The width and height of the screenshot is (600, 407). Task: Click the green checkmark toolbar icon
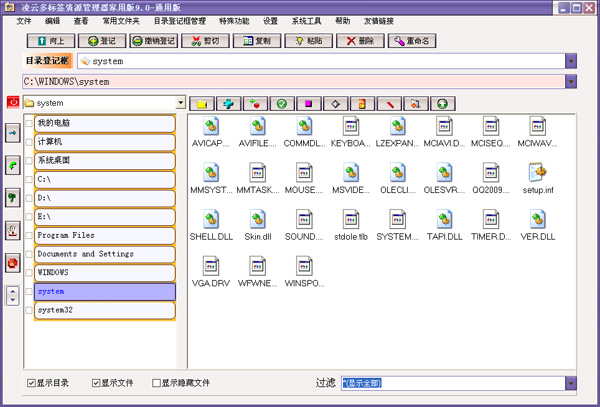click(282, 104)
